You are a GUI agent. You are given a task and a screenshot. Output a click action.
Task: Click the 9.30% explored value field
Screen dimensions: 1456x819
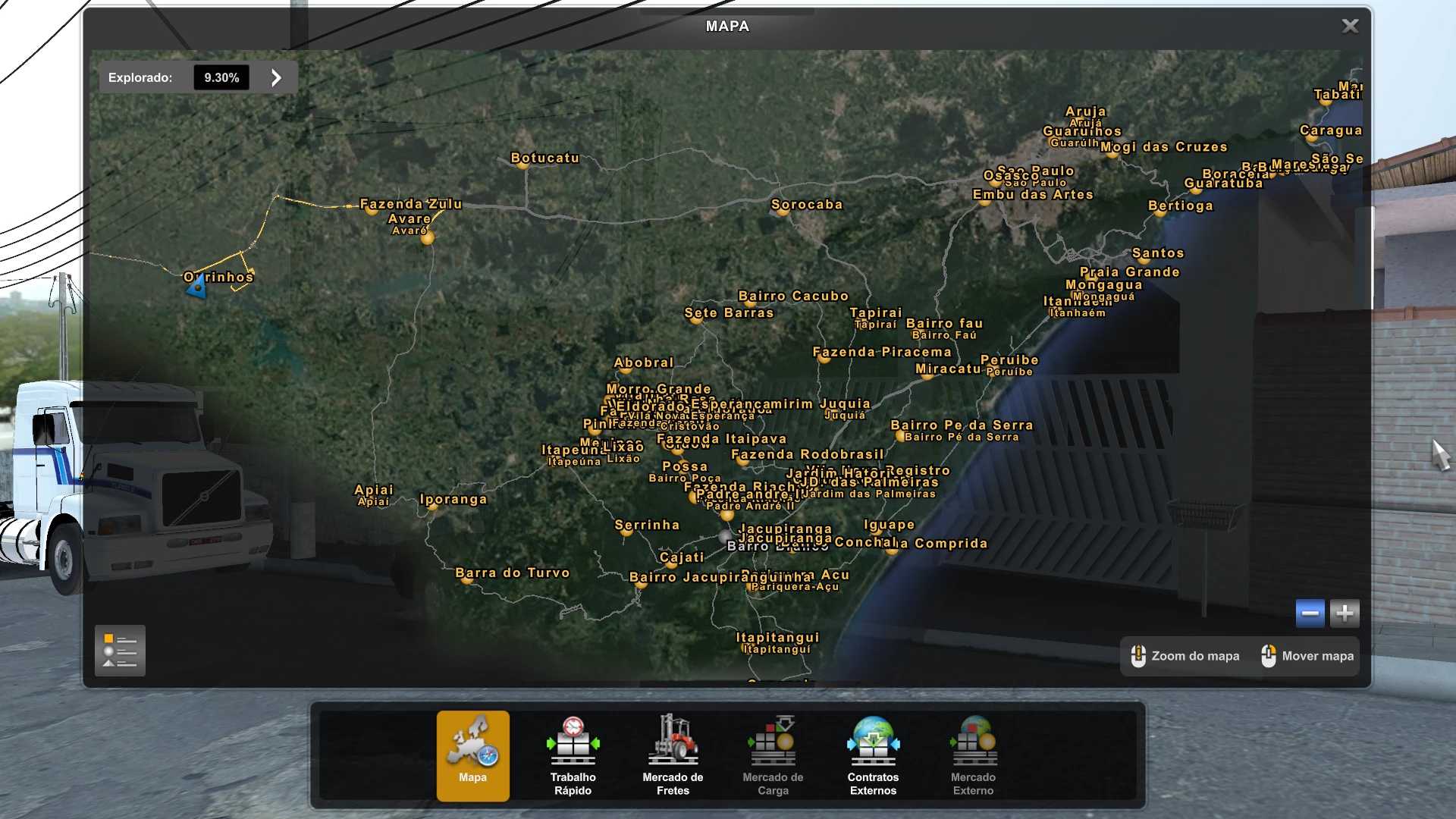click(x=221, y=77)
